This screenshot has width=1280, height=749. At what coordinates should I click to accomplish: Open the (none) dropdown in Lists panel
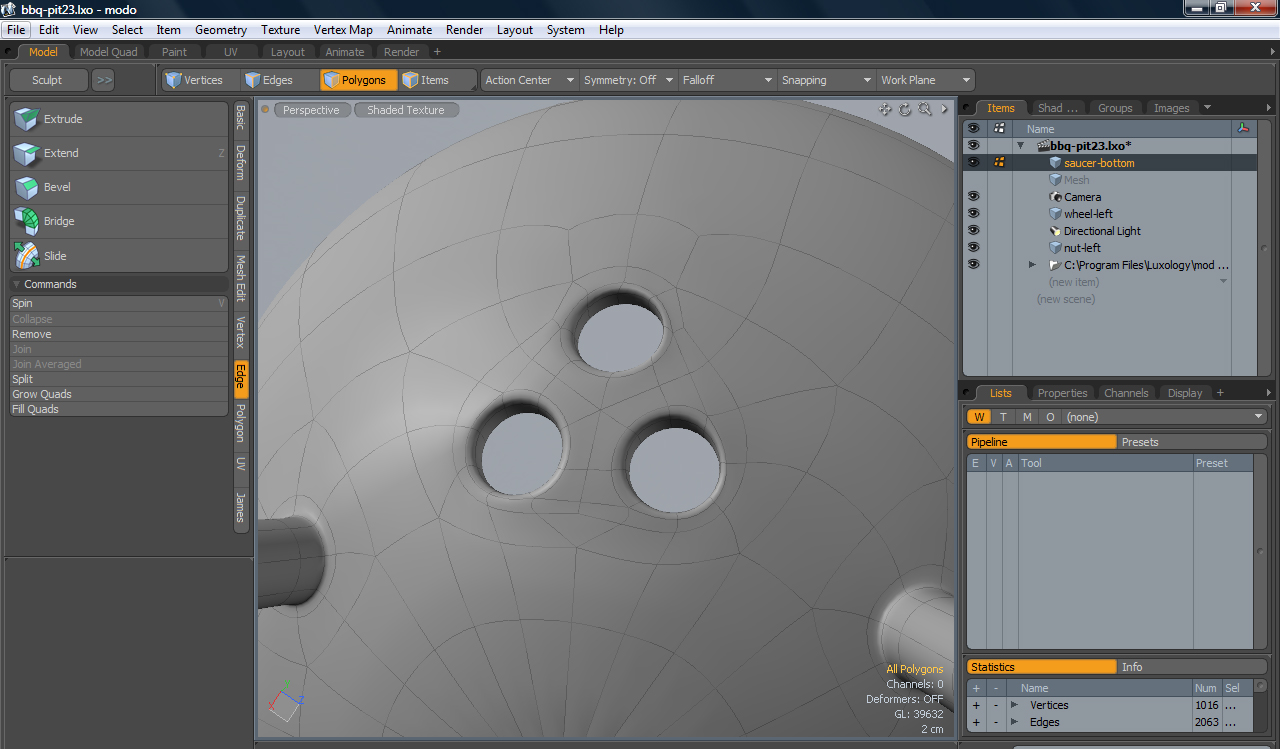pos(1165,417)
